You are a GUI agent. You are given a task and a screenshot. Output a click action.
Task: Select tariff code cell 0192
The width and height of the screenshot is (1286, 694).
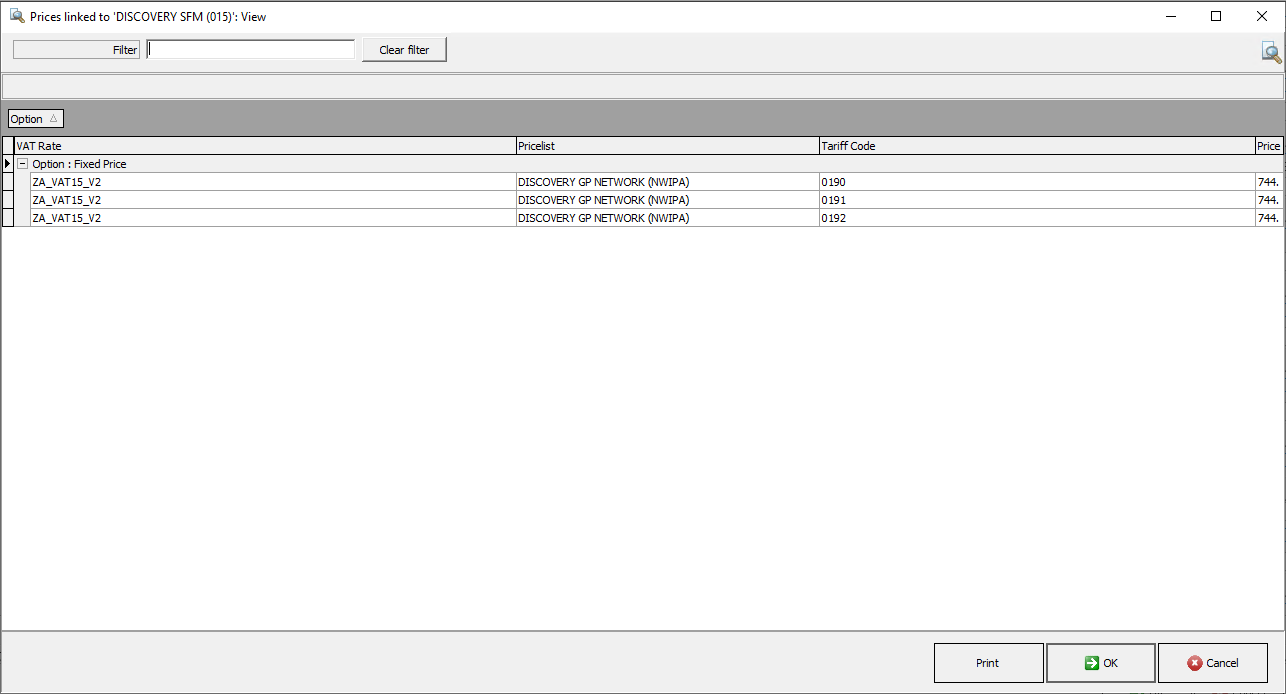click(1037, 218)
